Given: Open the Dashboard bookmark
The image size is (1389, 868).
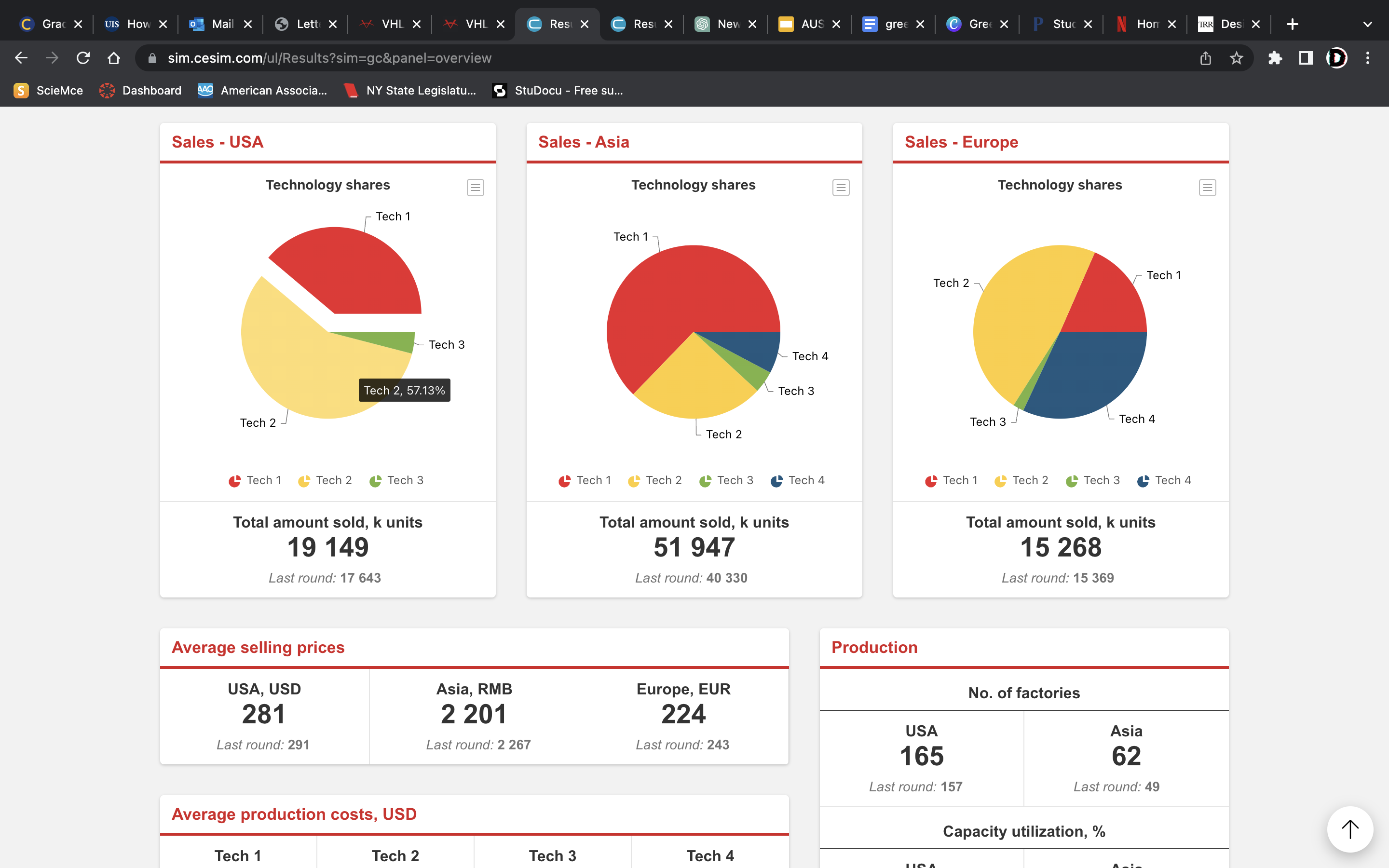Looking at the screenshot, I should (x=141, y=91).
